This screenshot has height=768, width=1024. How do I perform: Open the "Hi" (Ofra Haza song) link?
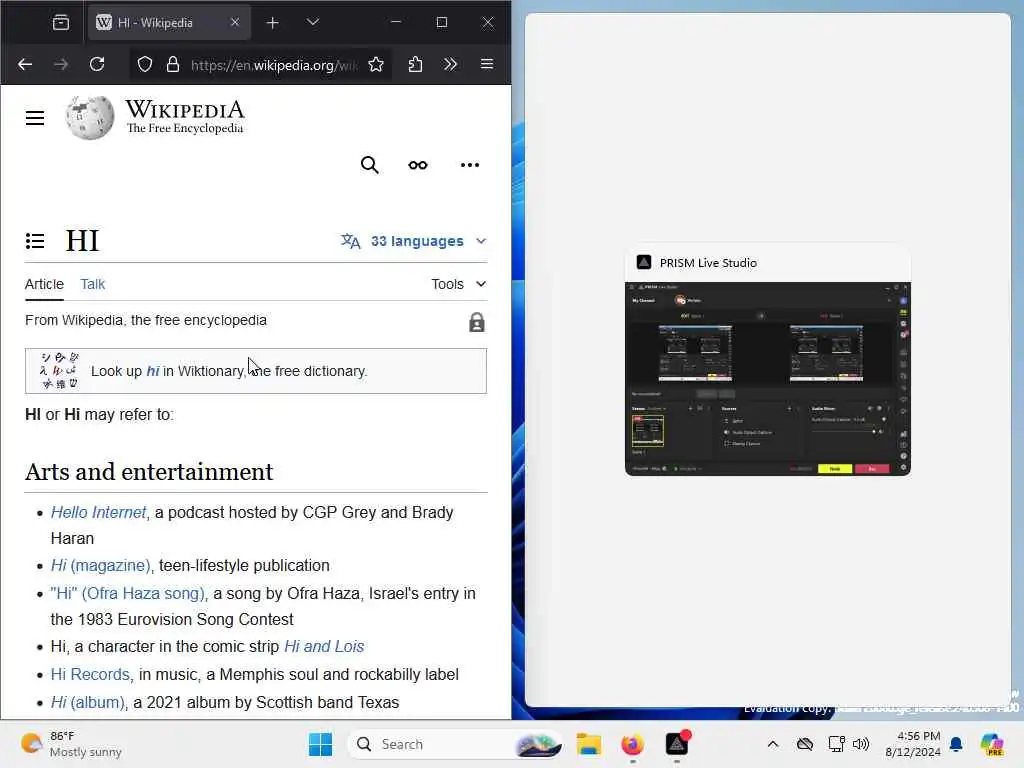coord(128,593)
